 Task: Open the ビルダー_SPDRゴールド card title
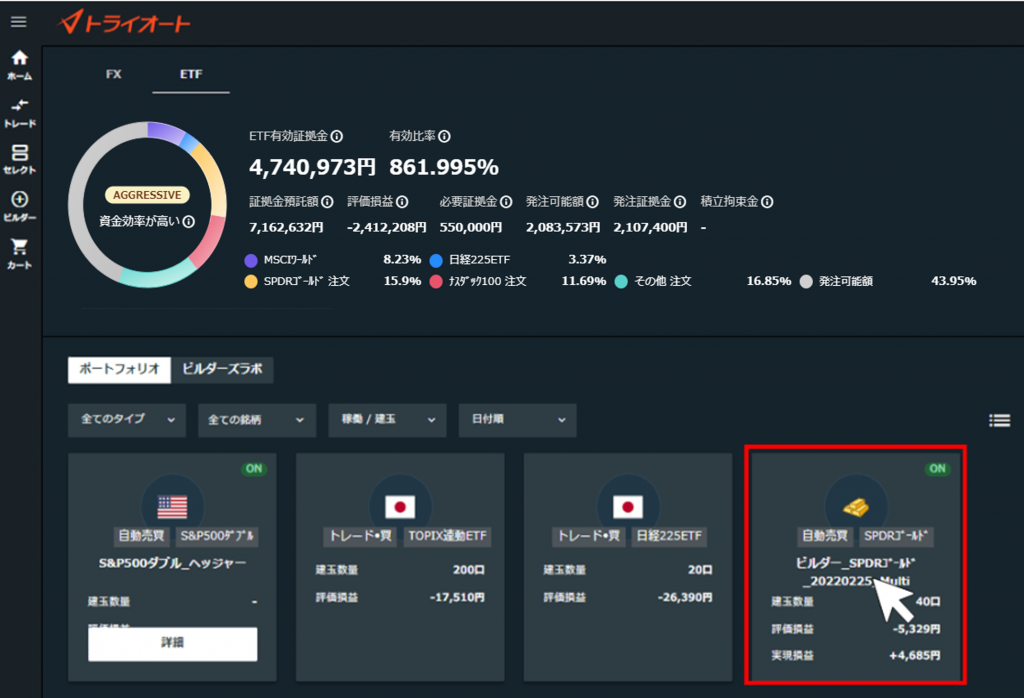856,572
